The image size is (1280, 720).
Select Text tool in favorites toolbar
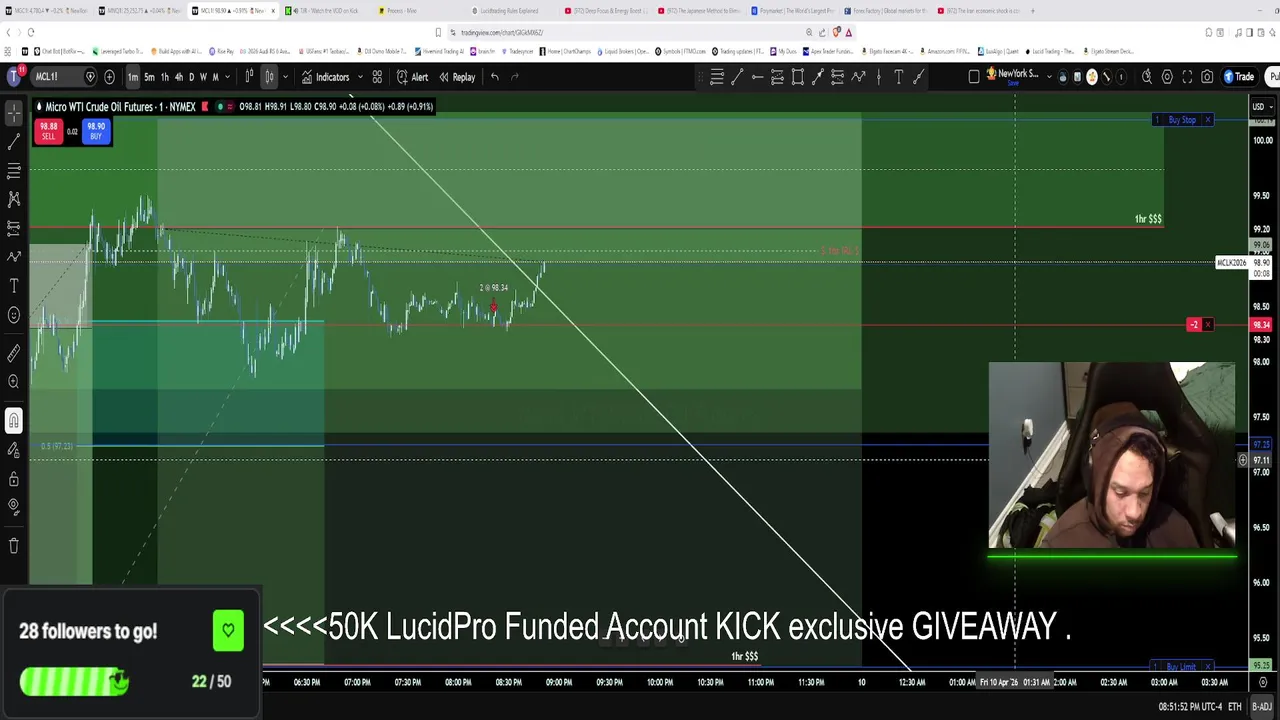(898, 77)
